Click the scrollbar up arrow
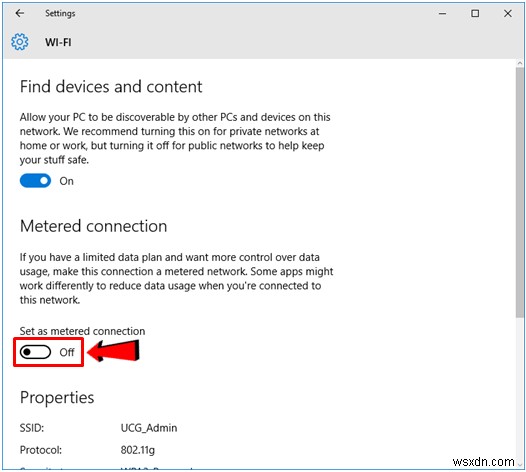Viewport: 526px width, 472px height. (520, 63)
